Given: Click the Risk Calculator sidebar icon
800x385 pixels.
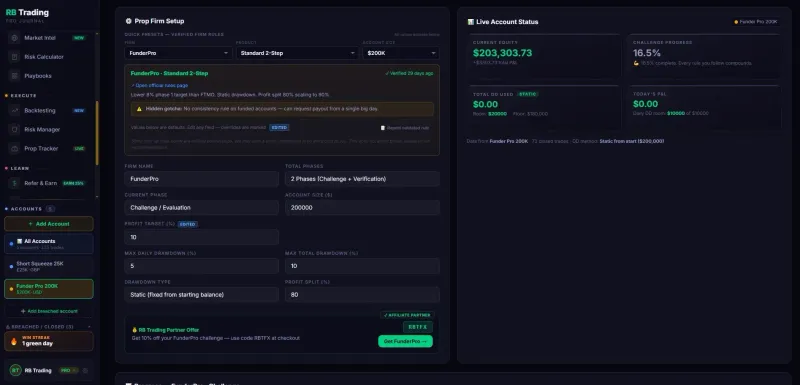Looking at the screenshot, I should [x=15, y=57].
